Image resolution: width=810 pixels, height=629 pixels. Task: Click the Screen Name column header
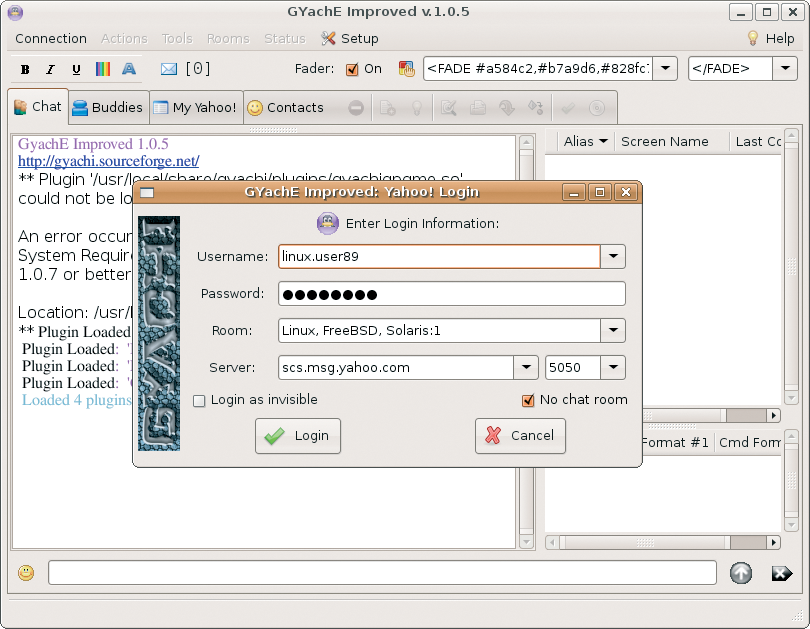tap(672, 141)
